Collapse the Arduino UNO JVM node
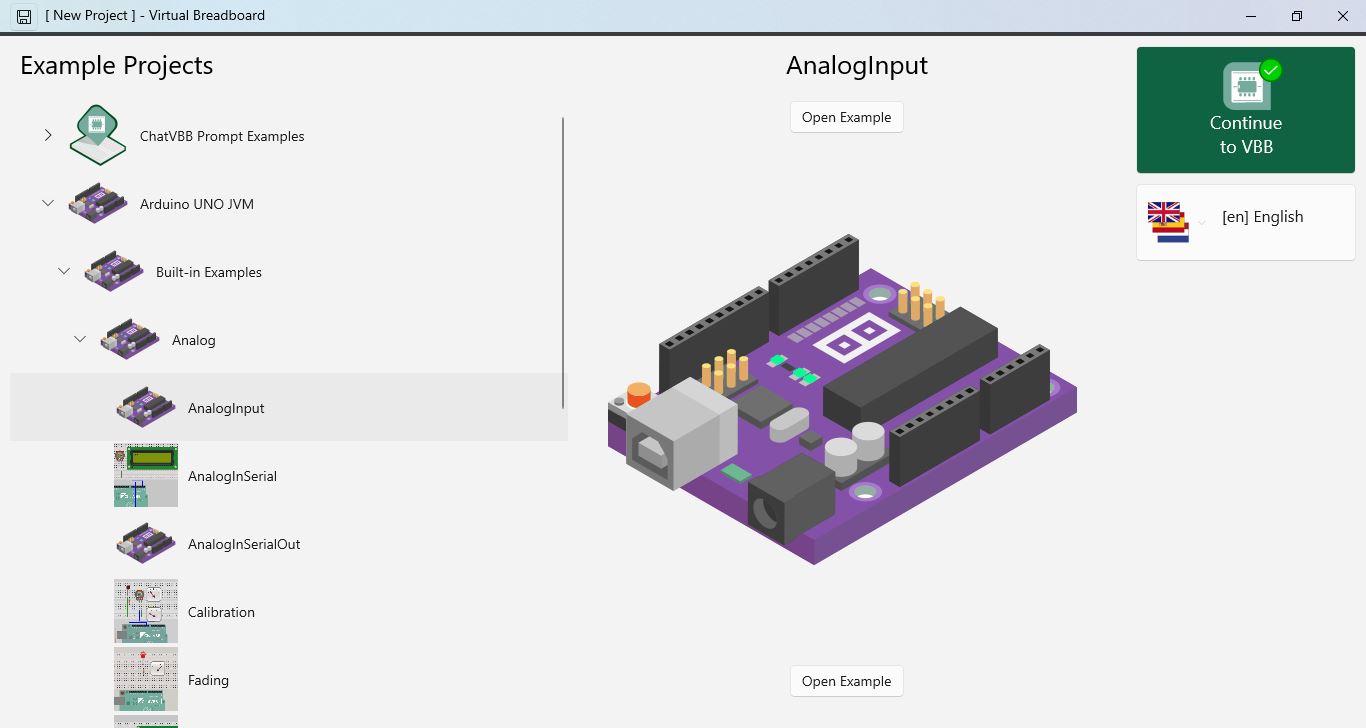The height and width of the screenshot is (728, 1366). [48, 203]
